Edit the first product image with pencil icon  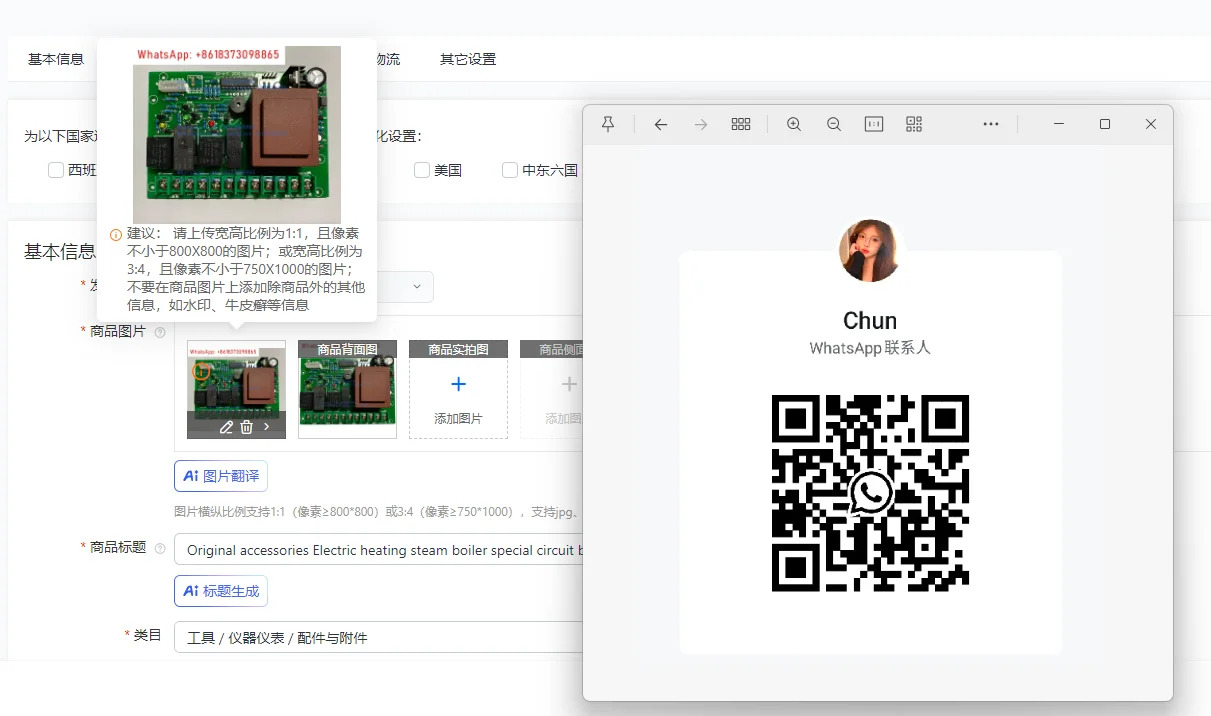pyautogui.click(x=227, y=427)
